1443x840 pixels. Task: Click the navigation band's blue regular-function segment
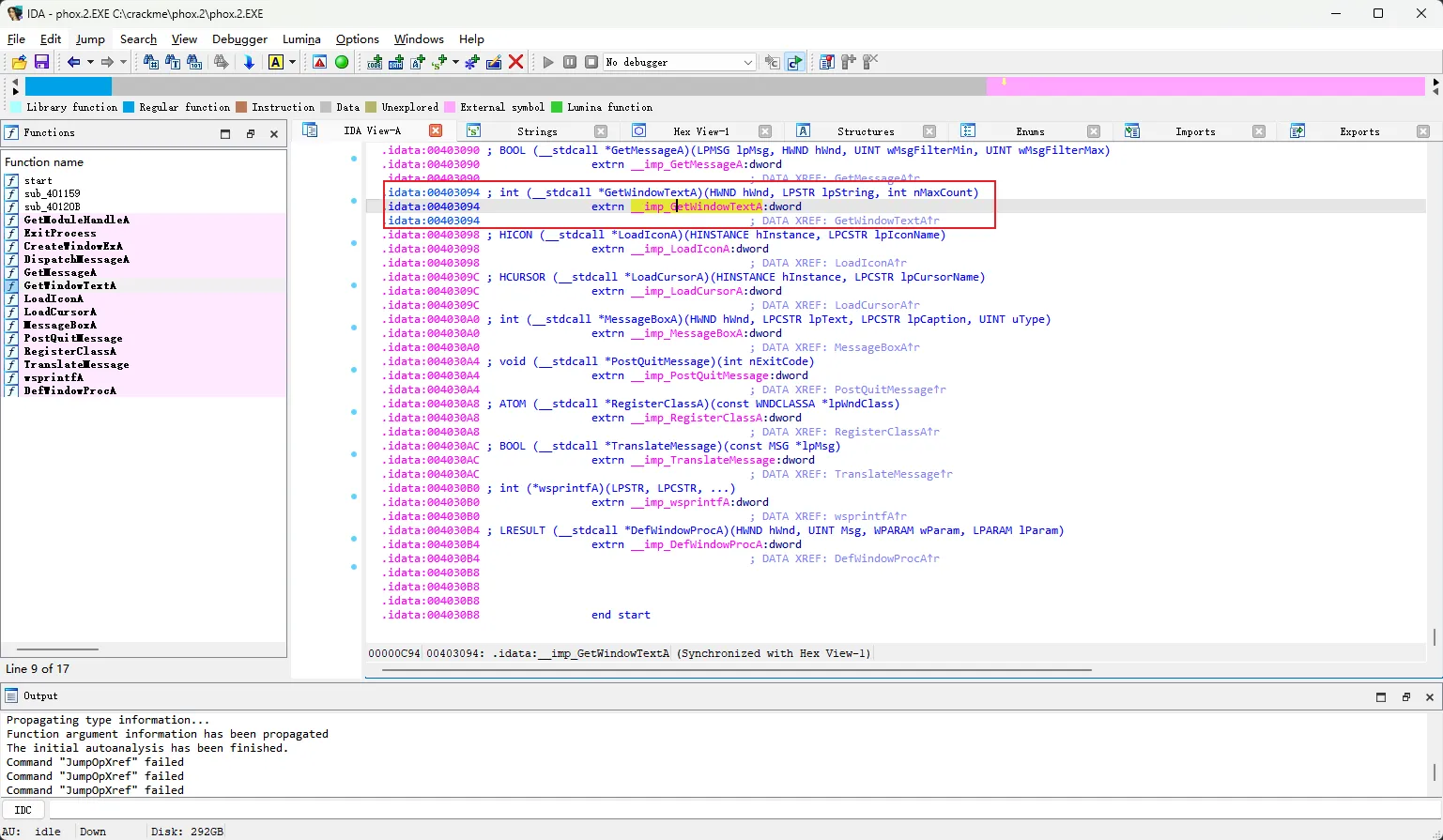click(69, 86)
